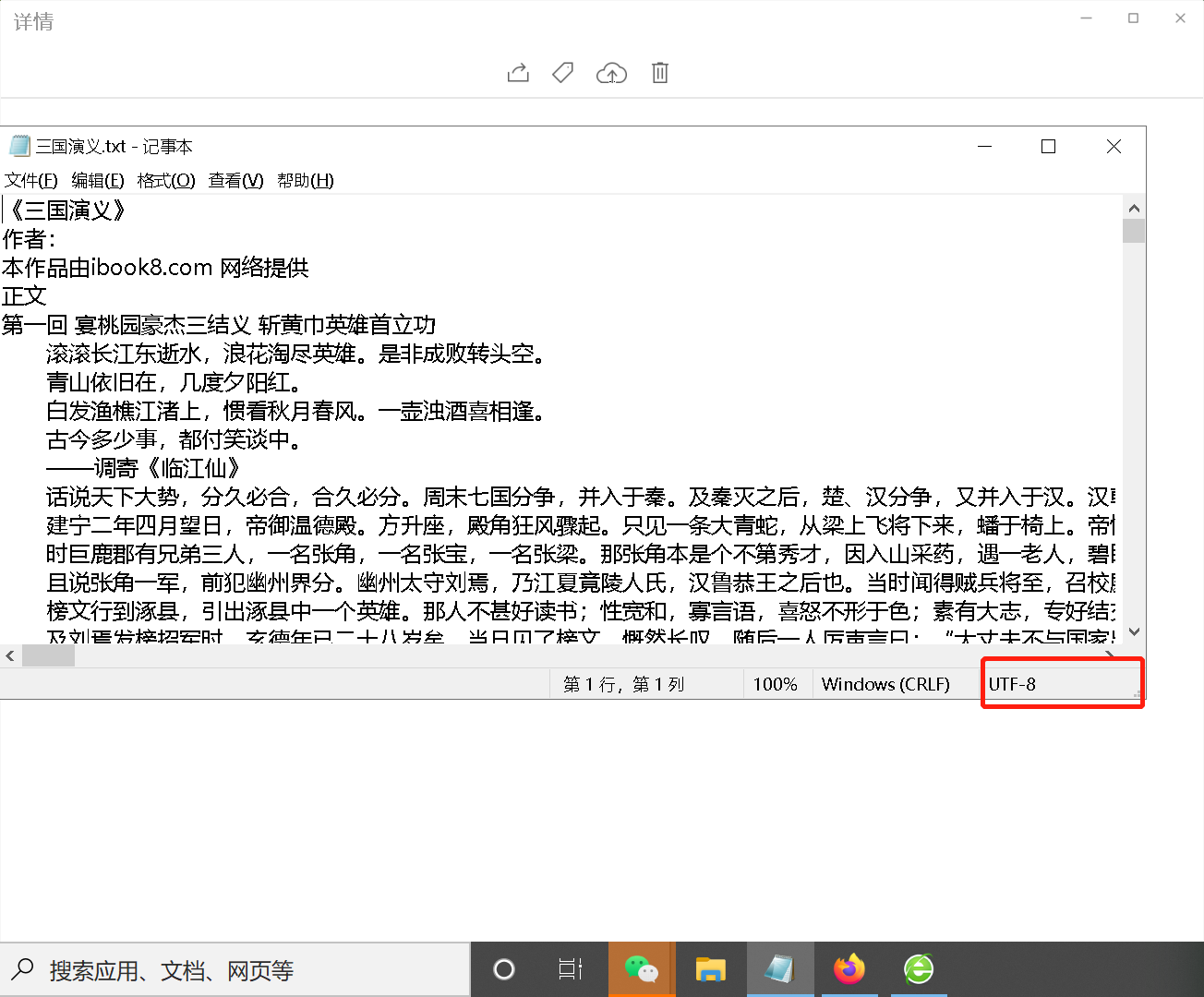The image size is (1204, 997).
Task: Minimize the 详情 window
Action: click(x=1087, y=18)
